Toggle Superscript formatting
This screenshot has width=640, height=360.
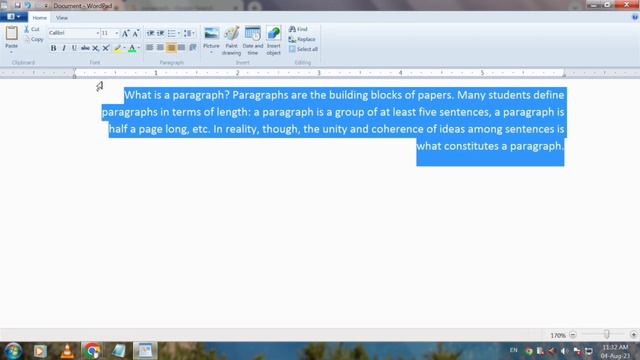tap(106, 48)
